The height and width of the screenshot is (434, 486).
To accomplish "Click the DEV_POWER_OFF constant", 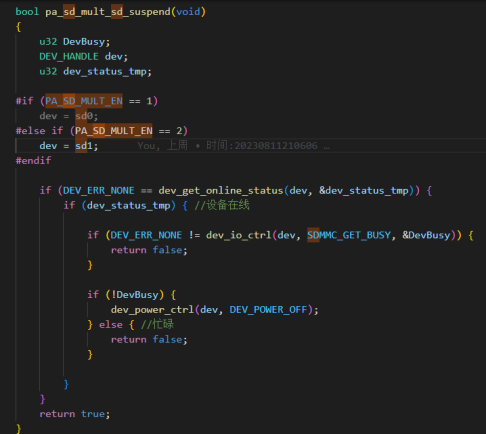I will click(x=268, y=310).
